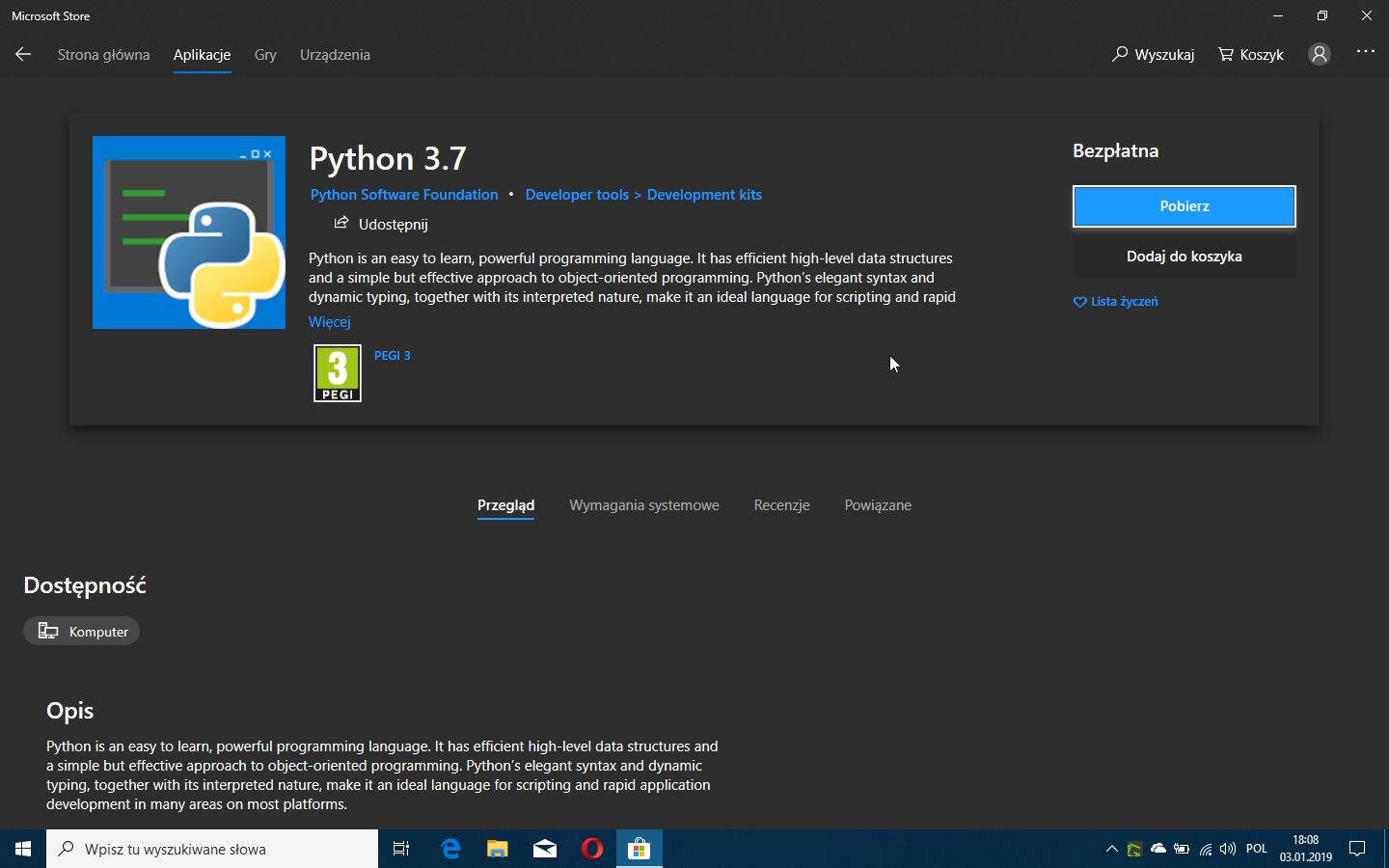Click the PEGI 3 rating badge
This screenshot has width=1389, height=868.
pos(337,373)
